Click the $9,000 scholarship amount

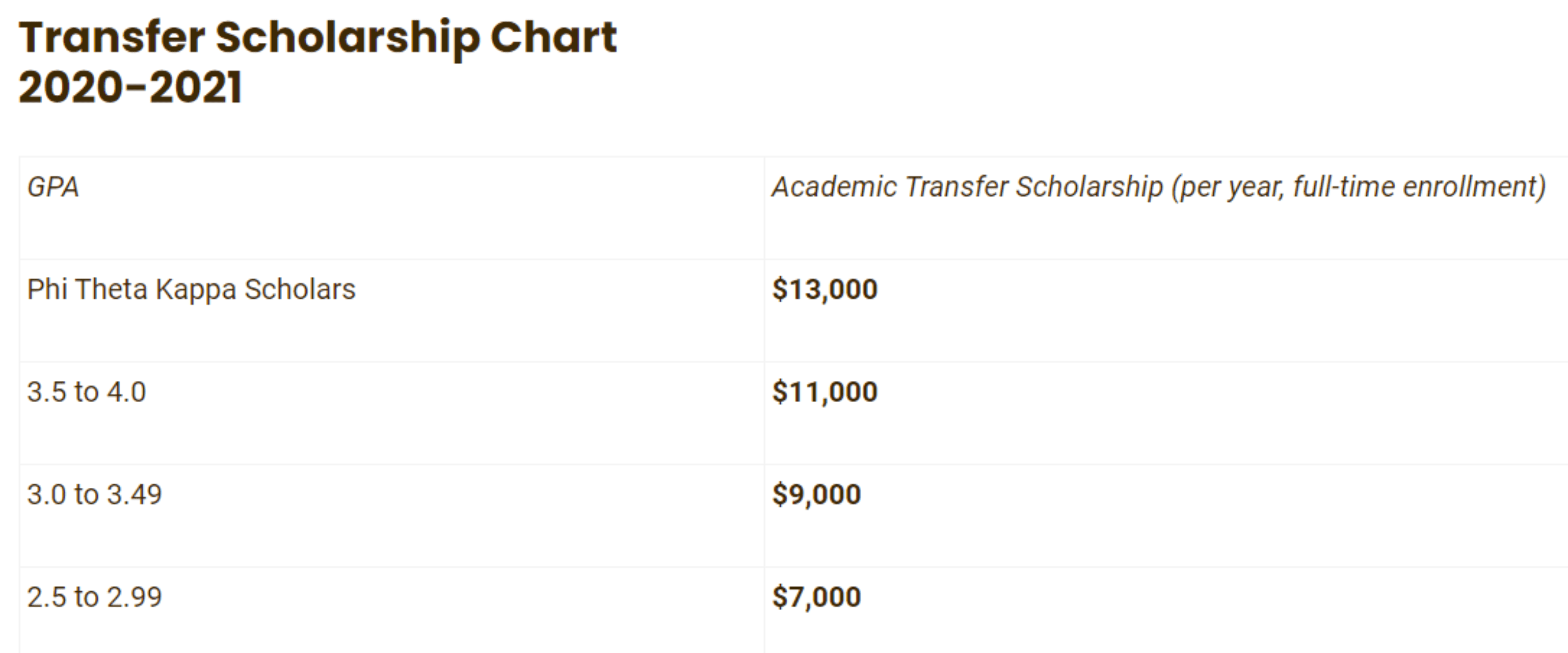pos(816,495)
